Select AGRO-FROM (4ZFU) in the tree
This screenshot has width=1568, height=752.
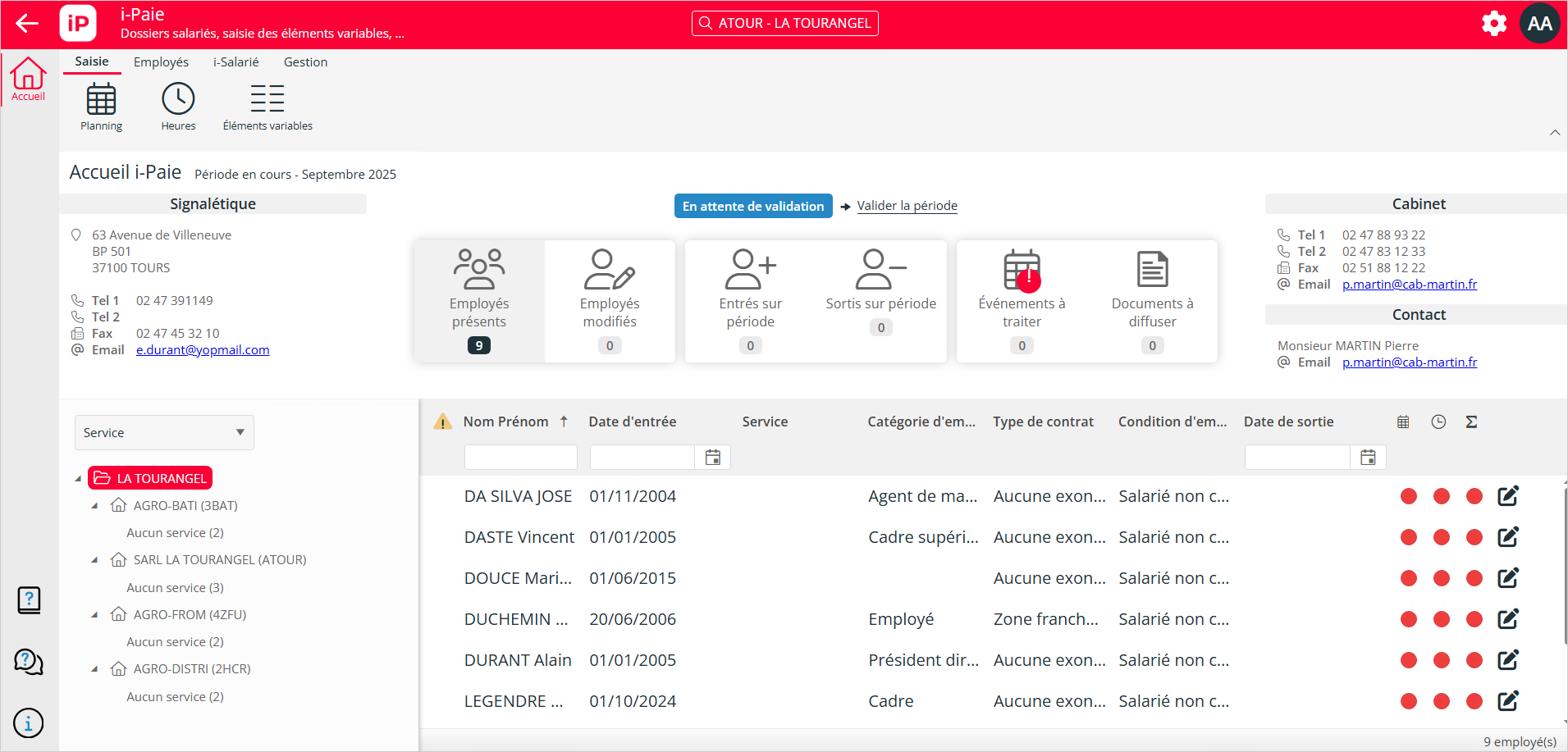pos(190,615)
